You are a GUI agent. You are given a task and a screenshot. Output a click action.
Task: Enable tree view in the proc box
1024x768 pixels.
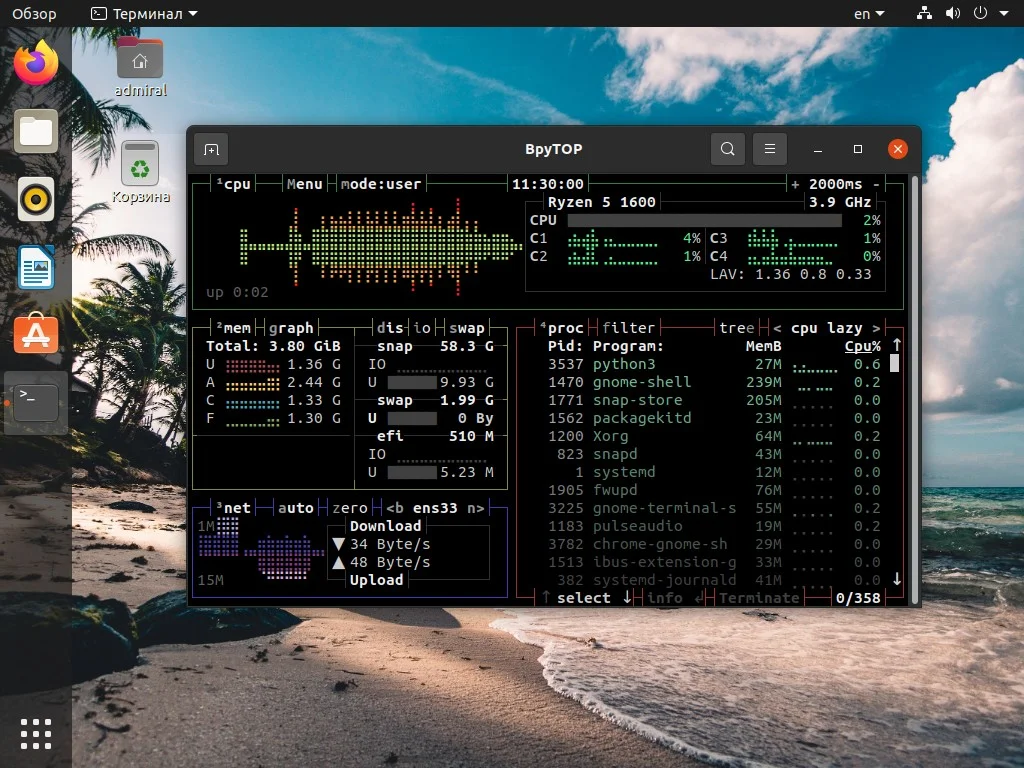pos(737,327)
